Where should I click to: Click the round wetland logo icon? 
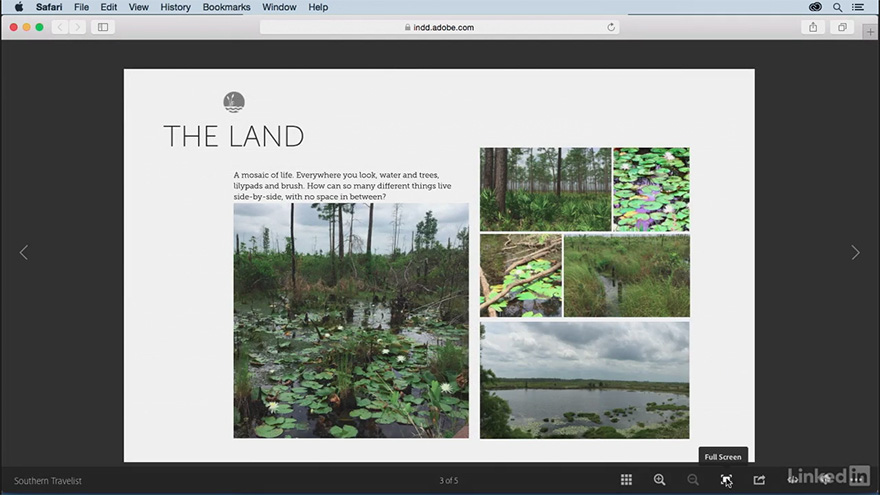234,102
